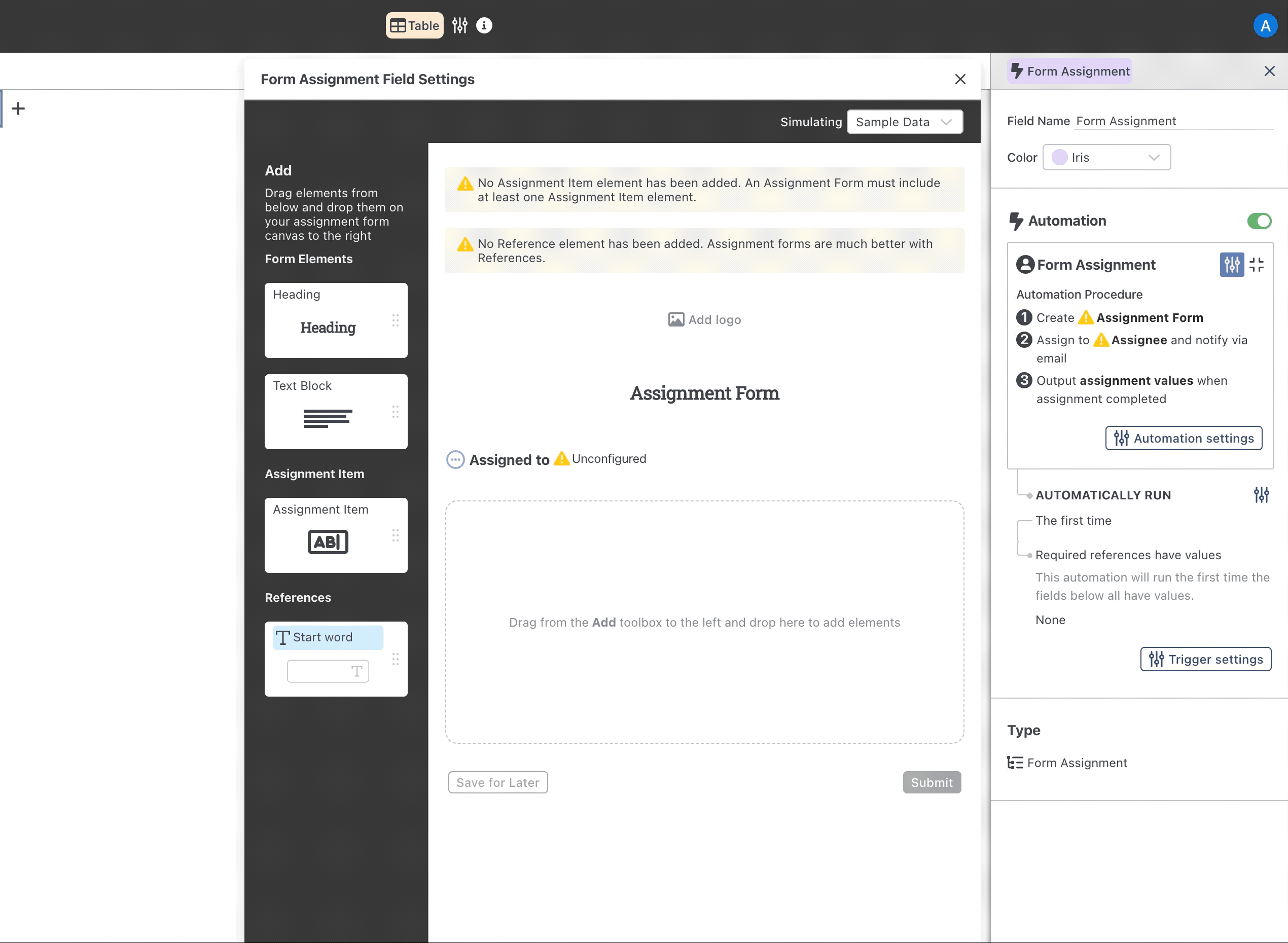This screenshot has width=1288, height=943.
Task: Click the Save for Later button
Action: [x=498, y=783]
